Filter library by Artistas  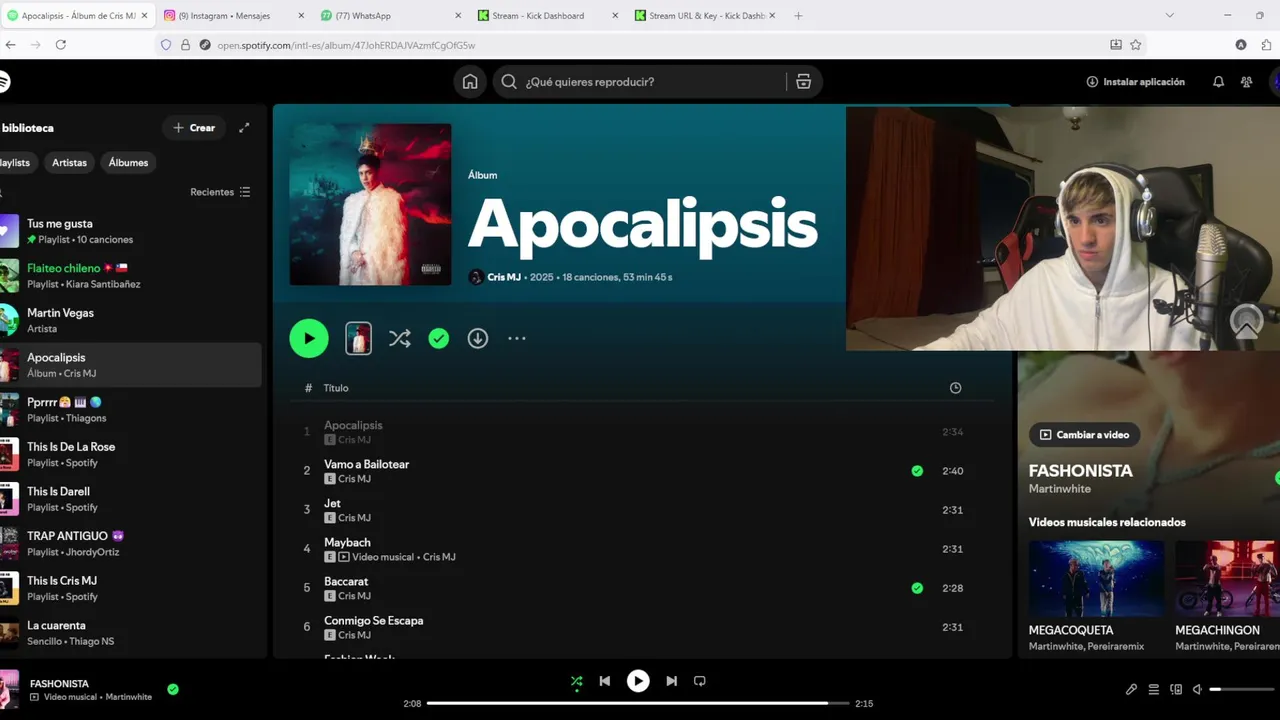(70, 162)
